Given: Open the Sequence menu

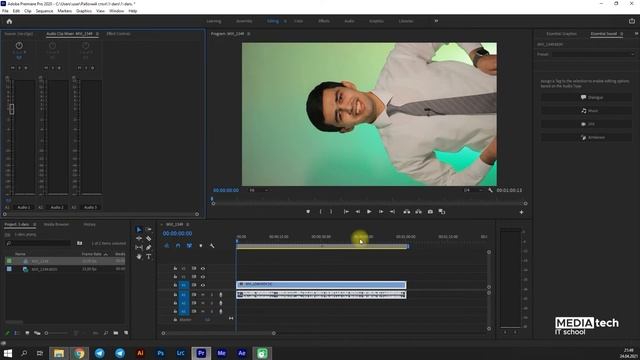Looking at the screenshot, I should coord(44,11).
